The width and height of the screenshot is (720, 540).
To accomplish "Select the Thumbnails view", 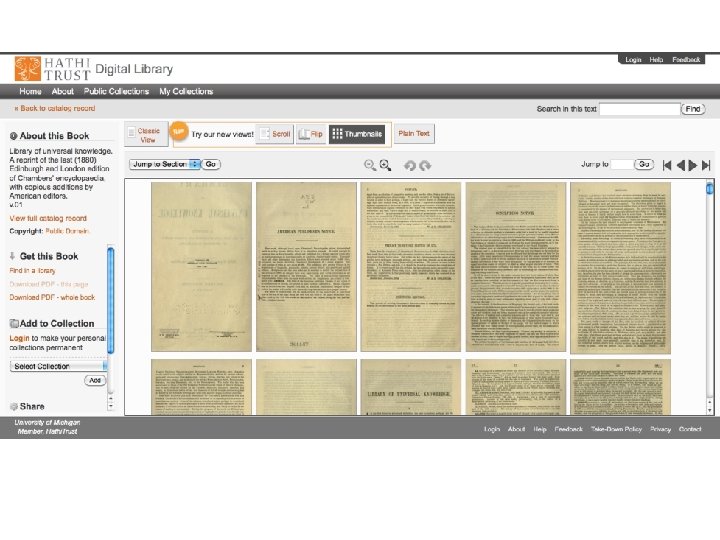I will tap(357, 134).
